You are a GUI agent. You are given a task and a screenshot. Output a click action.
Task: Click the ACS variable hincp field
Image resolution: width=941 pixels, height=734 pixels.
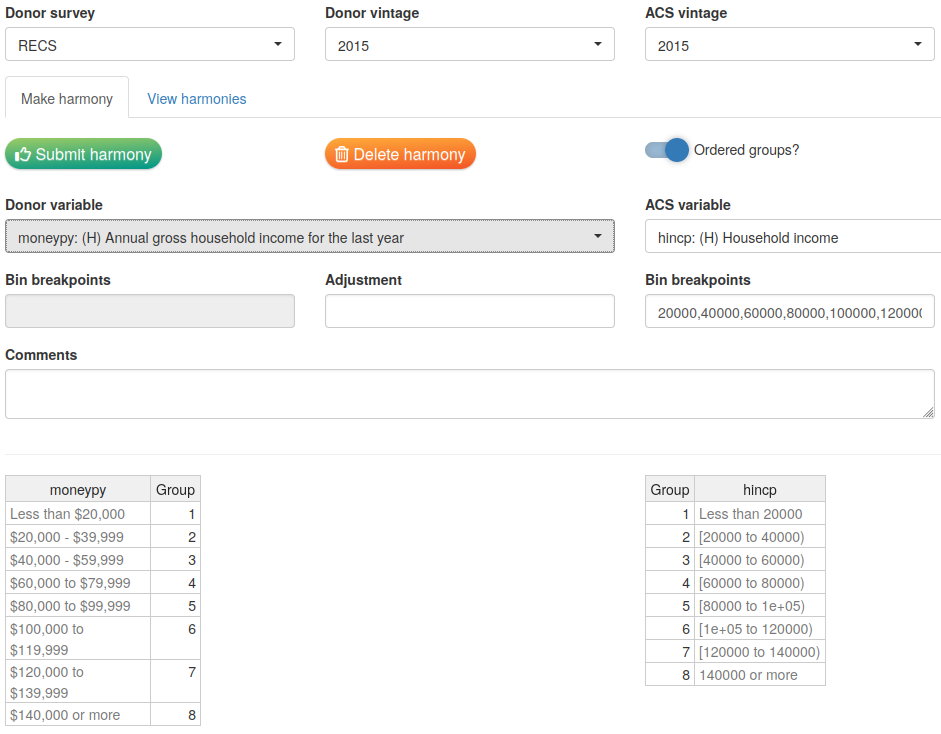(793, 236)
